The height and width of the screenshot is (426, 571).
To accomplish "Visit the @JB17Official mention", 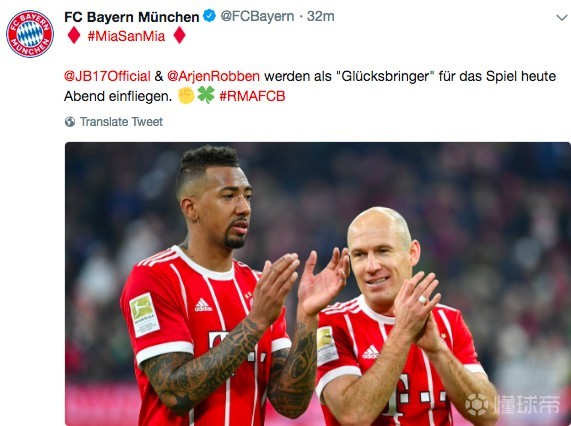I will (x=107, y=76).
